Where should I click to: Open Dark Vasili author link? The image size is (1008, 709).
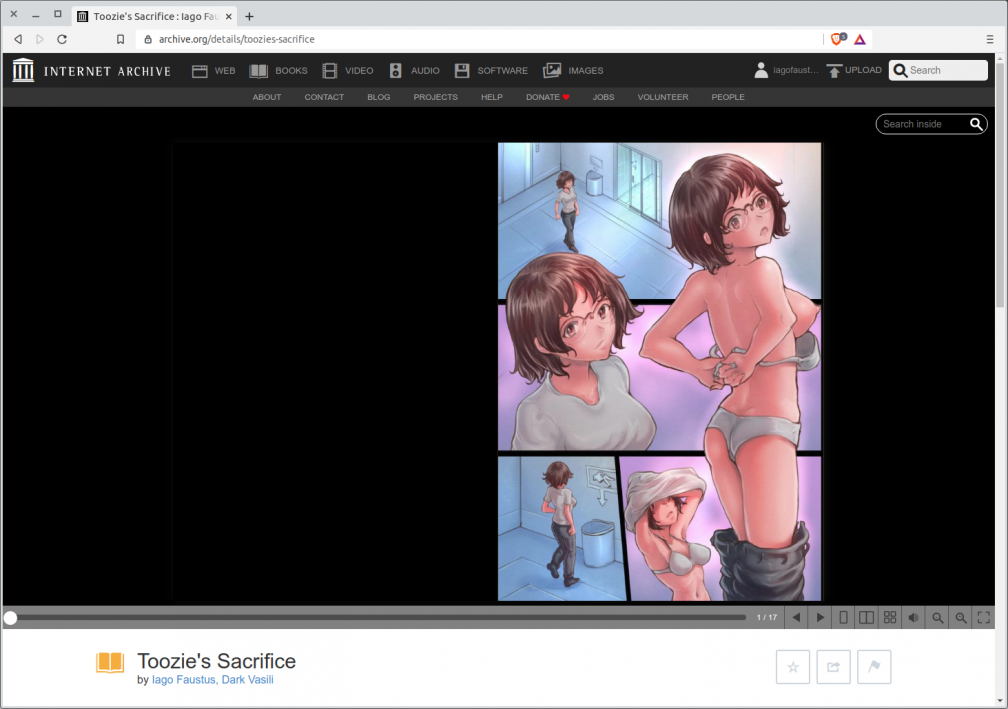(248, 680)
